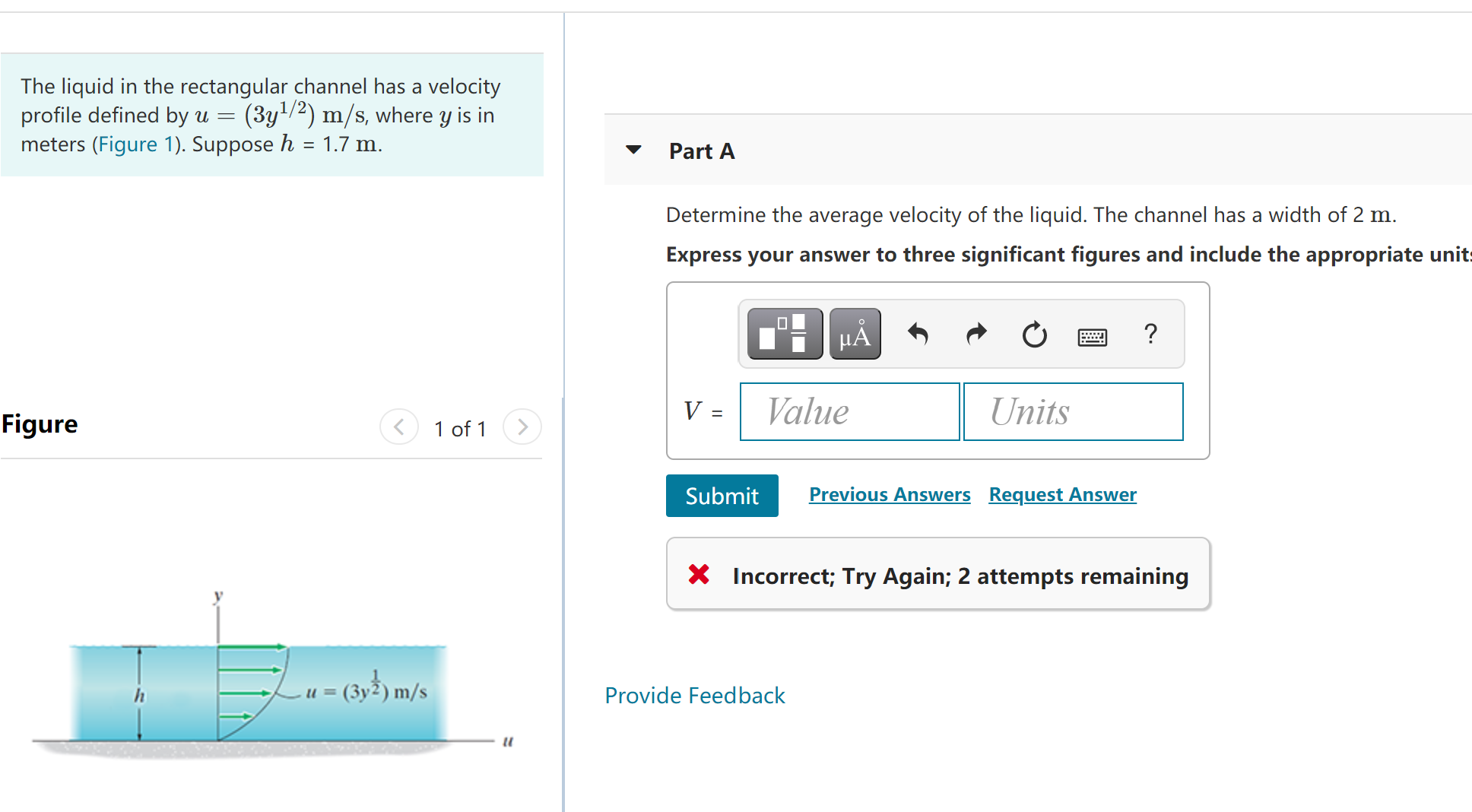1472x812 pixels.
Task: Open the question mark help icon
Action: 1150,334
